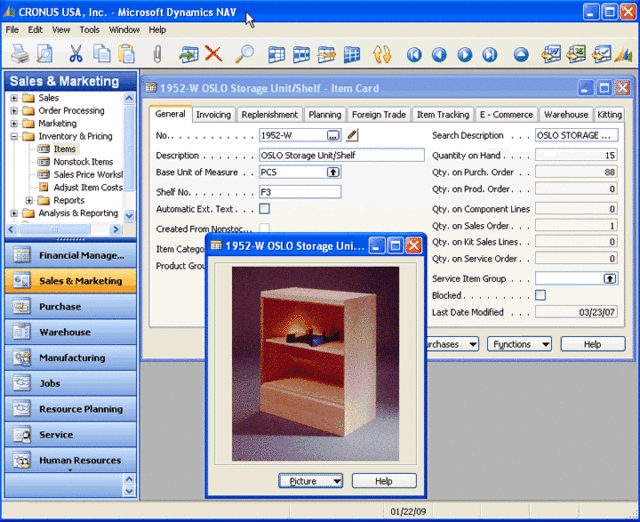Toggle the Automatic Ext. Text checkbox
The image size is (640, 522).
[264, 209]
